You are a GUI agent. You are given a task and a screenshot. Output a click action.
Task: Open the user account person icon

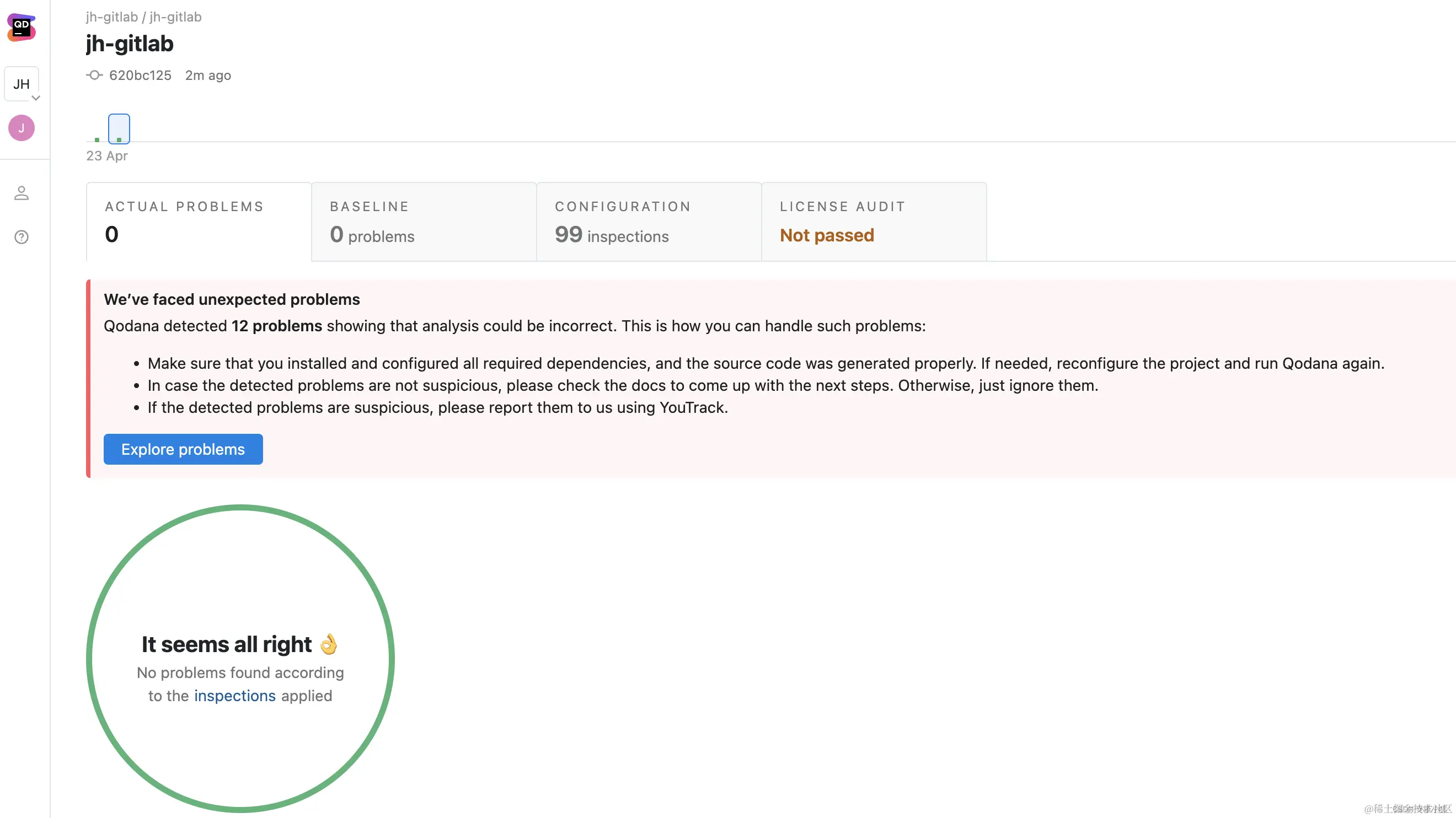point(21,193)
